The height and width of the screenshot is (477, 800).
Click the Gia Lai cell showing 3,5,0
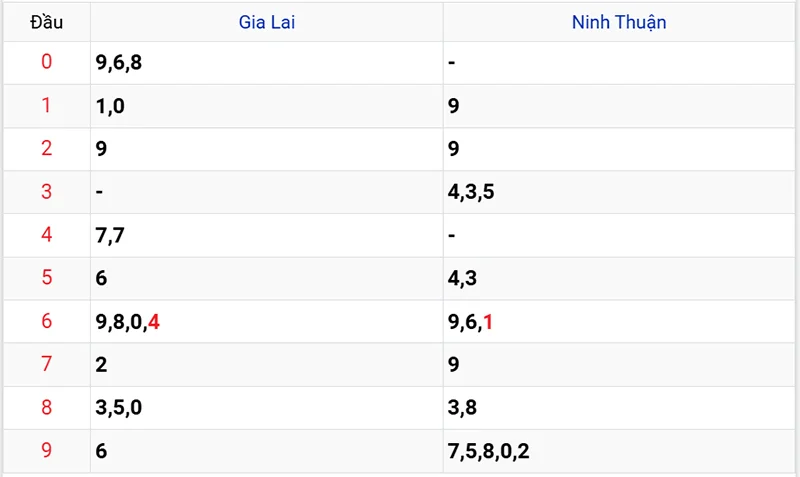tap(119, 408)
